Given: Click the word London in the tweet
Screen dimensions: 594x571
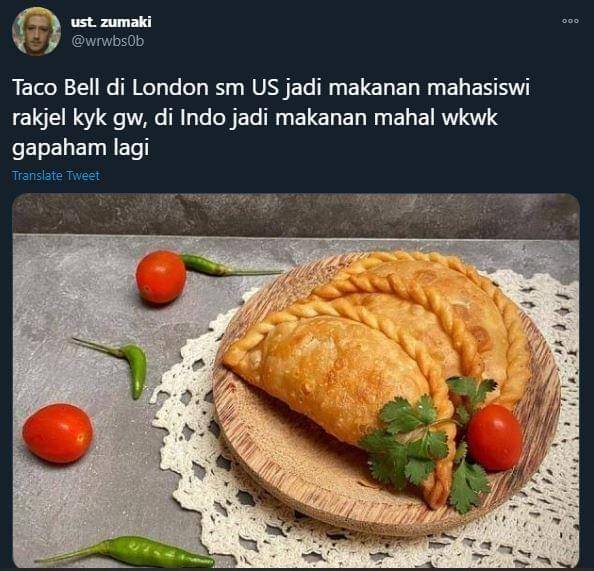Looking at the screenshot, I should pos(170,88).
